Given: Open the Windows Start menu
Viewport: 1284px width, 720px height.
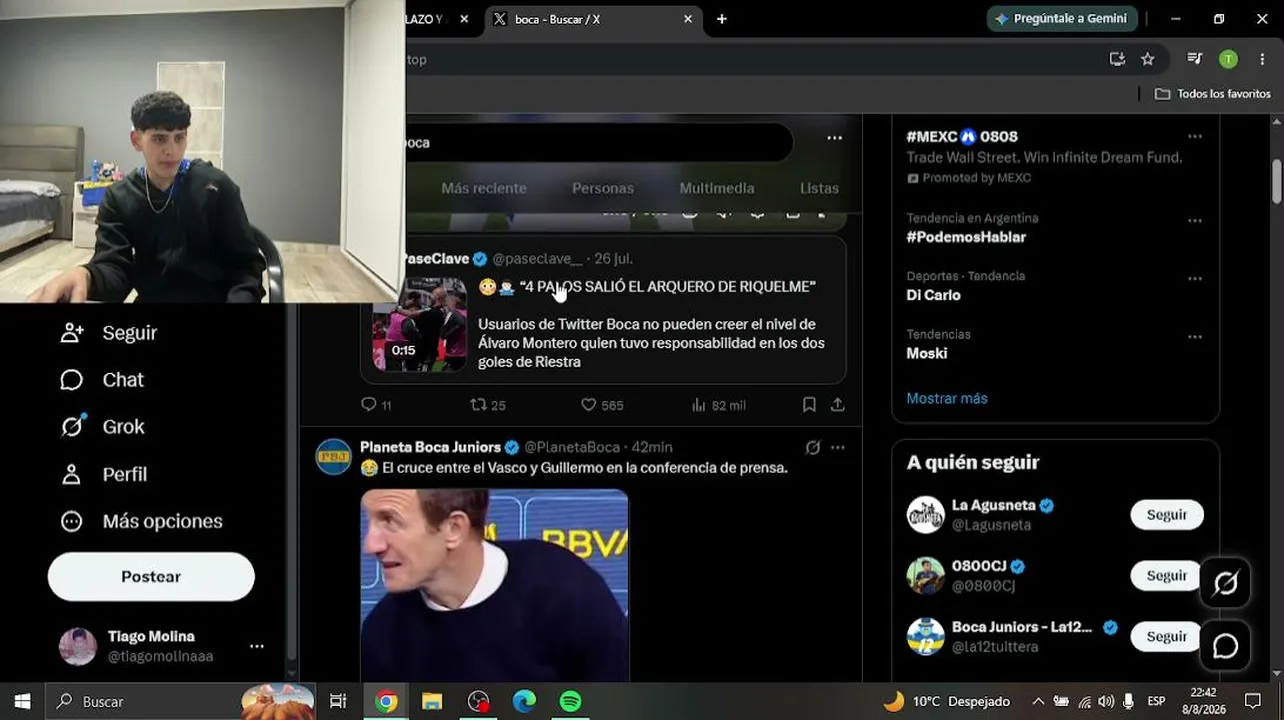Looking at the screenshot, I should (x=22, y=701).
